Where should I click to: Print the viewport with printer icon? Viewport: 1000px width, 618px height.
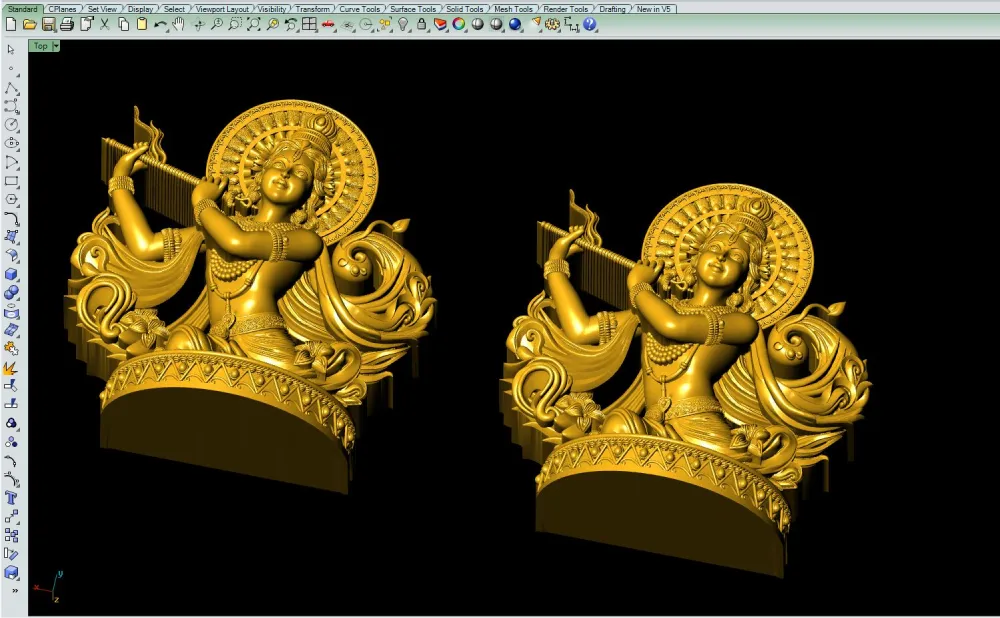[x=67, y=24]
